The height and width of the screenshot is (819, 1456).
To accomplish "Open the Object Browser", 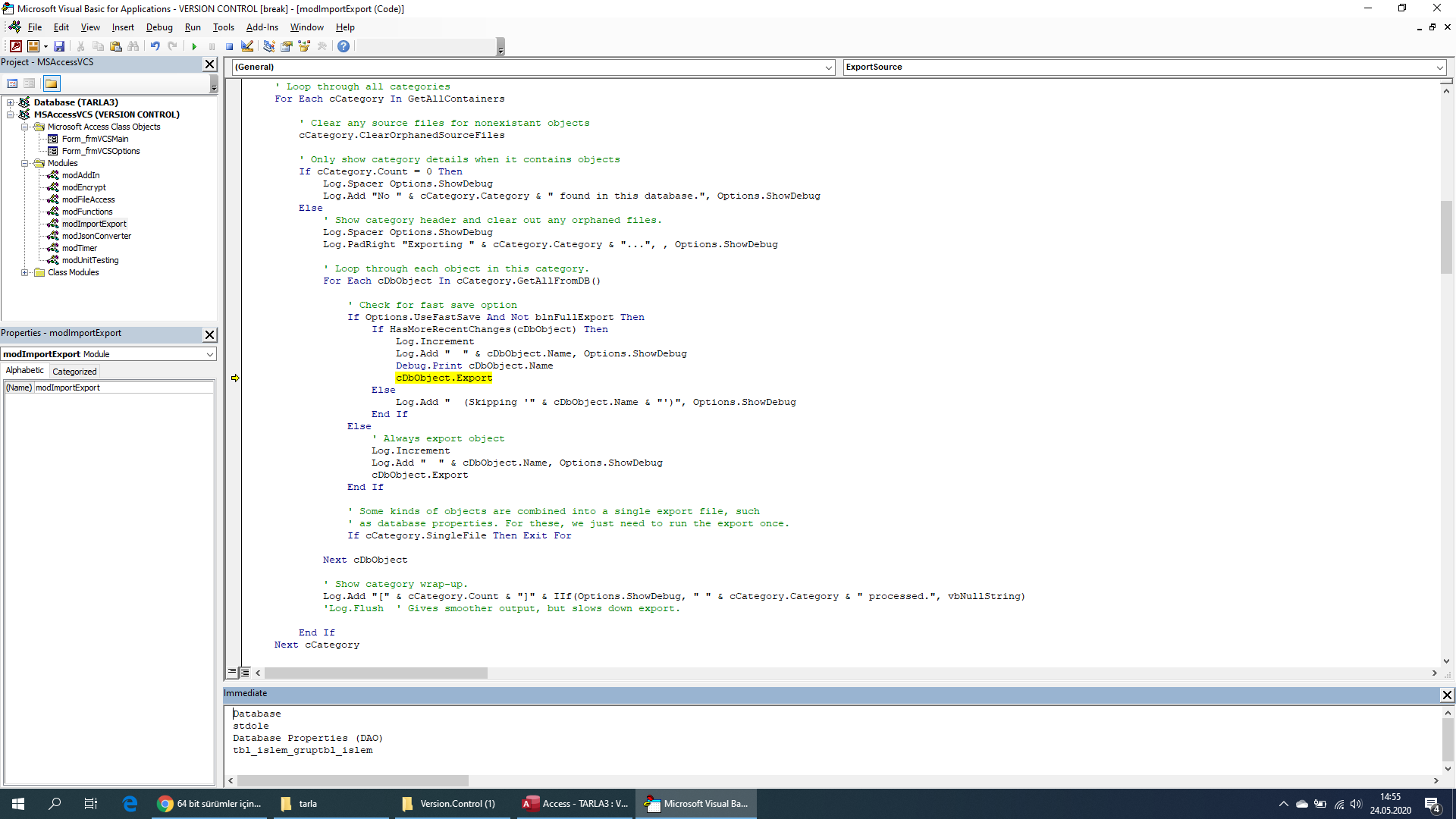I will (304, 46).
